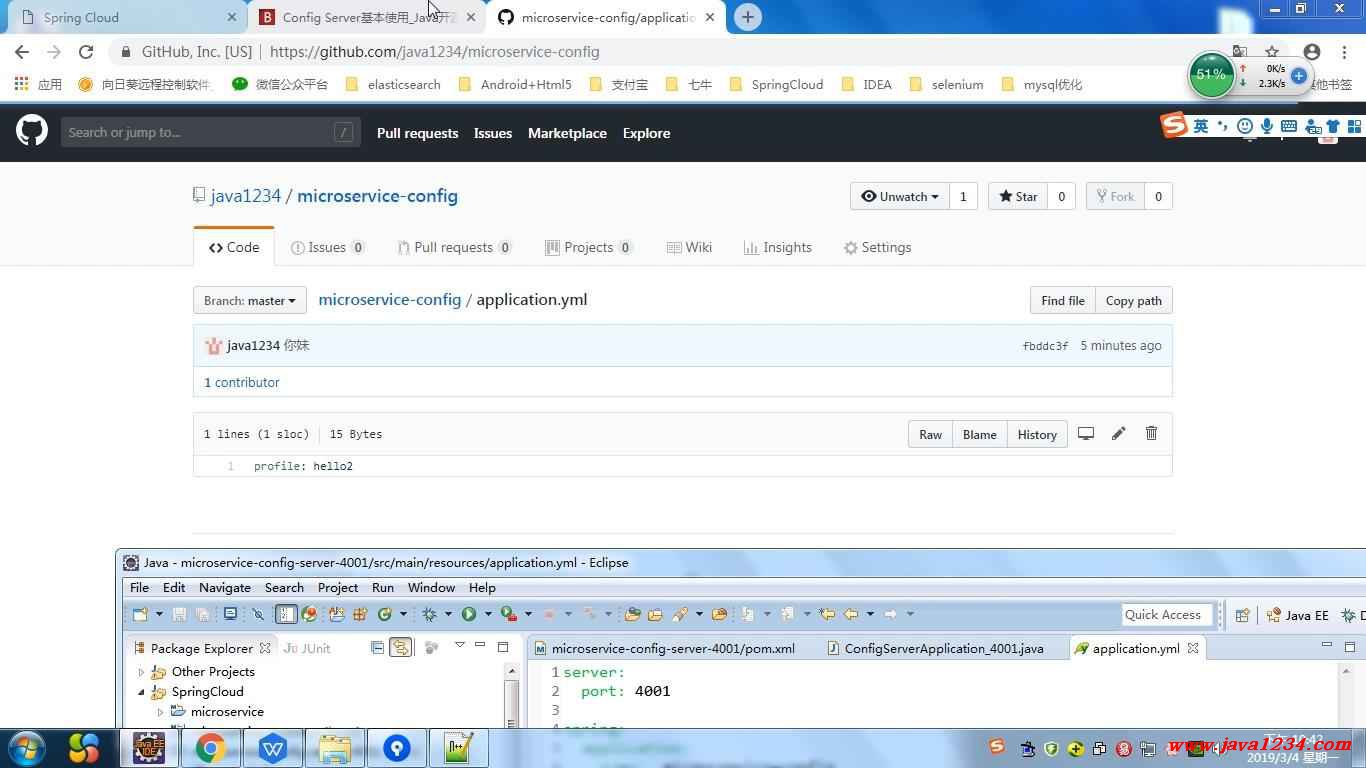The image size is (1366, 768).
Task: Open the Branch: master dropdown
Action: click(x=250, y=300)
